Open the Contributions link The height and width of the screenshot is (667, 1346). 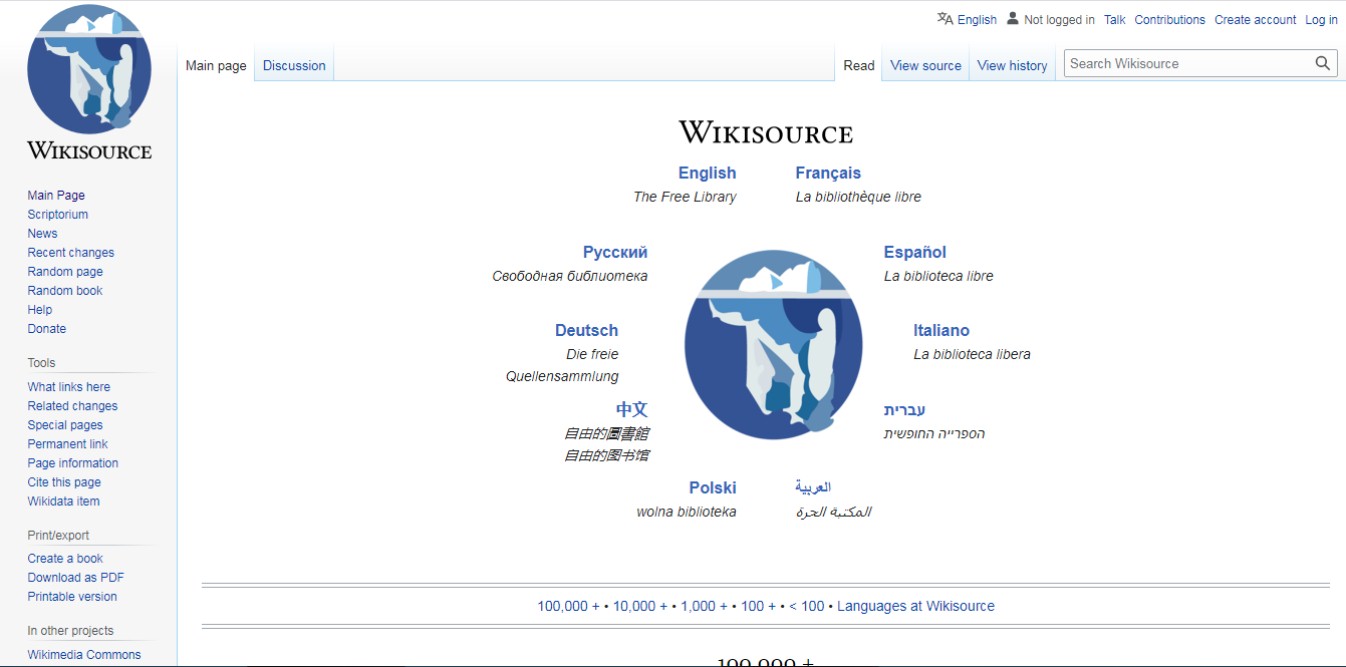pos(1170,20)
